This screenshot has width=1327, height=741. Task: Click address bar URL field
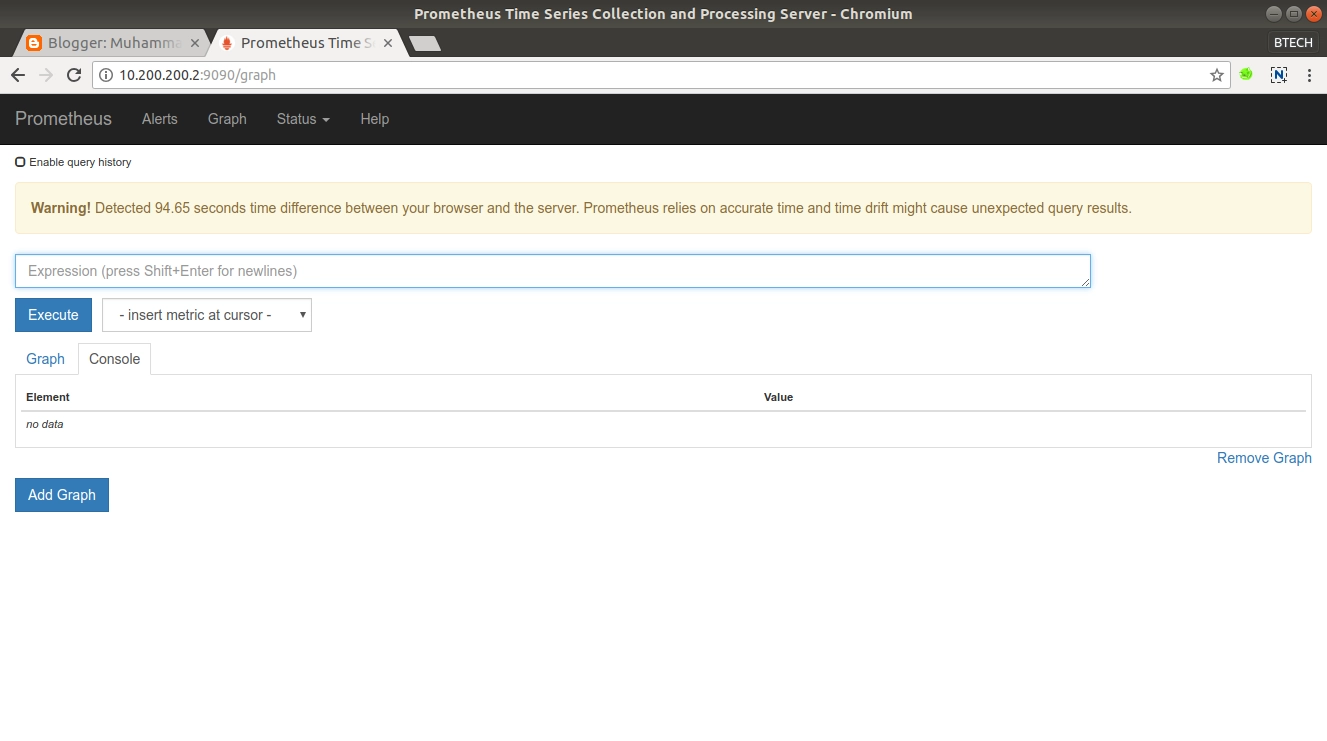660,75
